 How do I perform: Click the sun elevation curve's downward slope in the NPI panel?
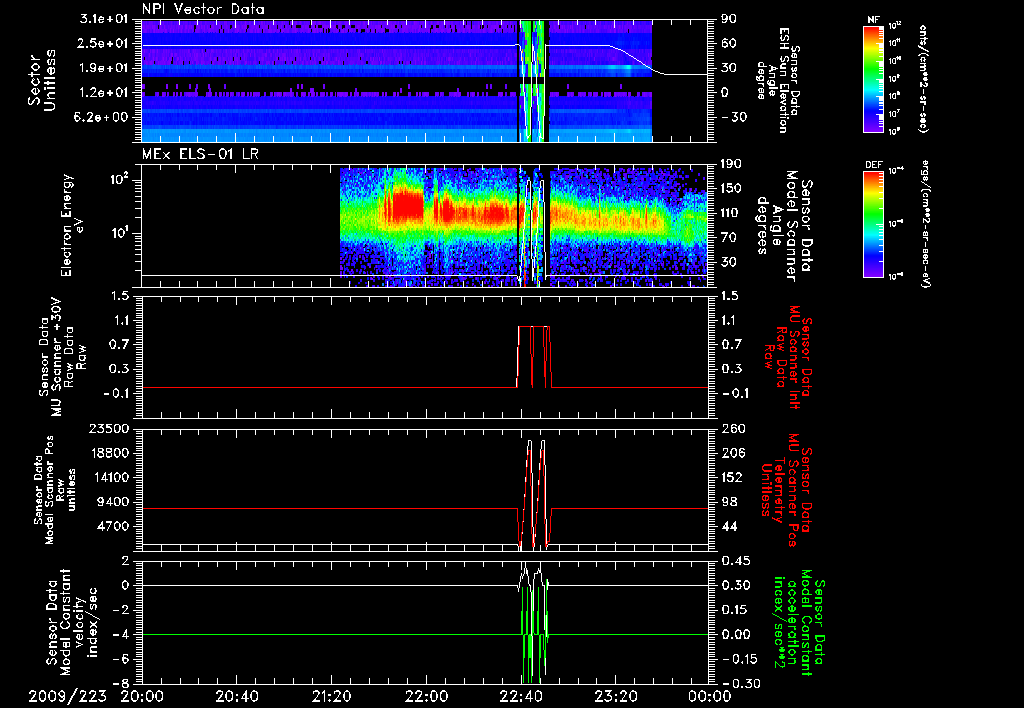(637, 59)
